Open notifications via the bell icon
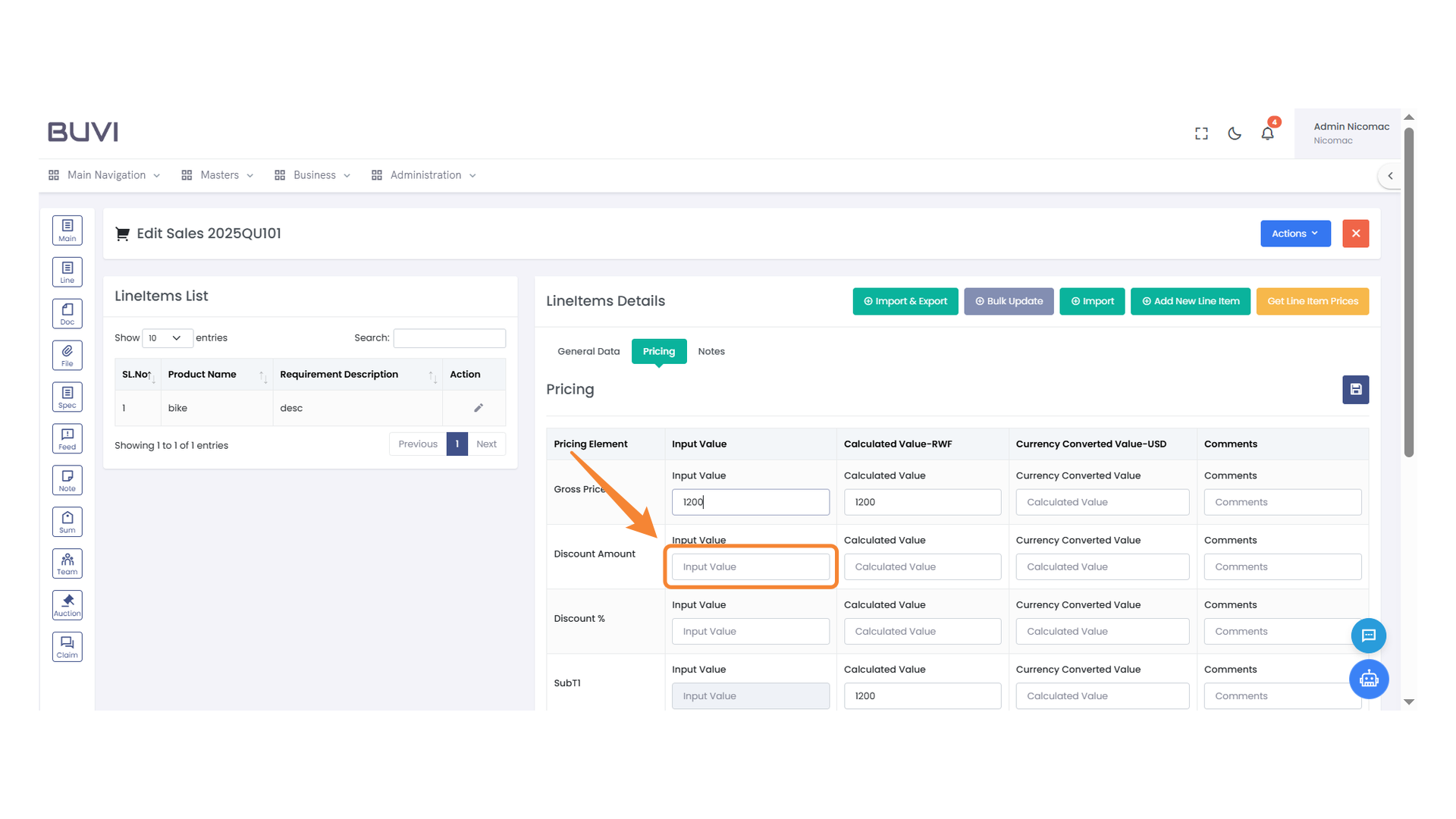 click(1267, 133)
